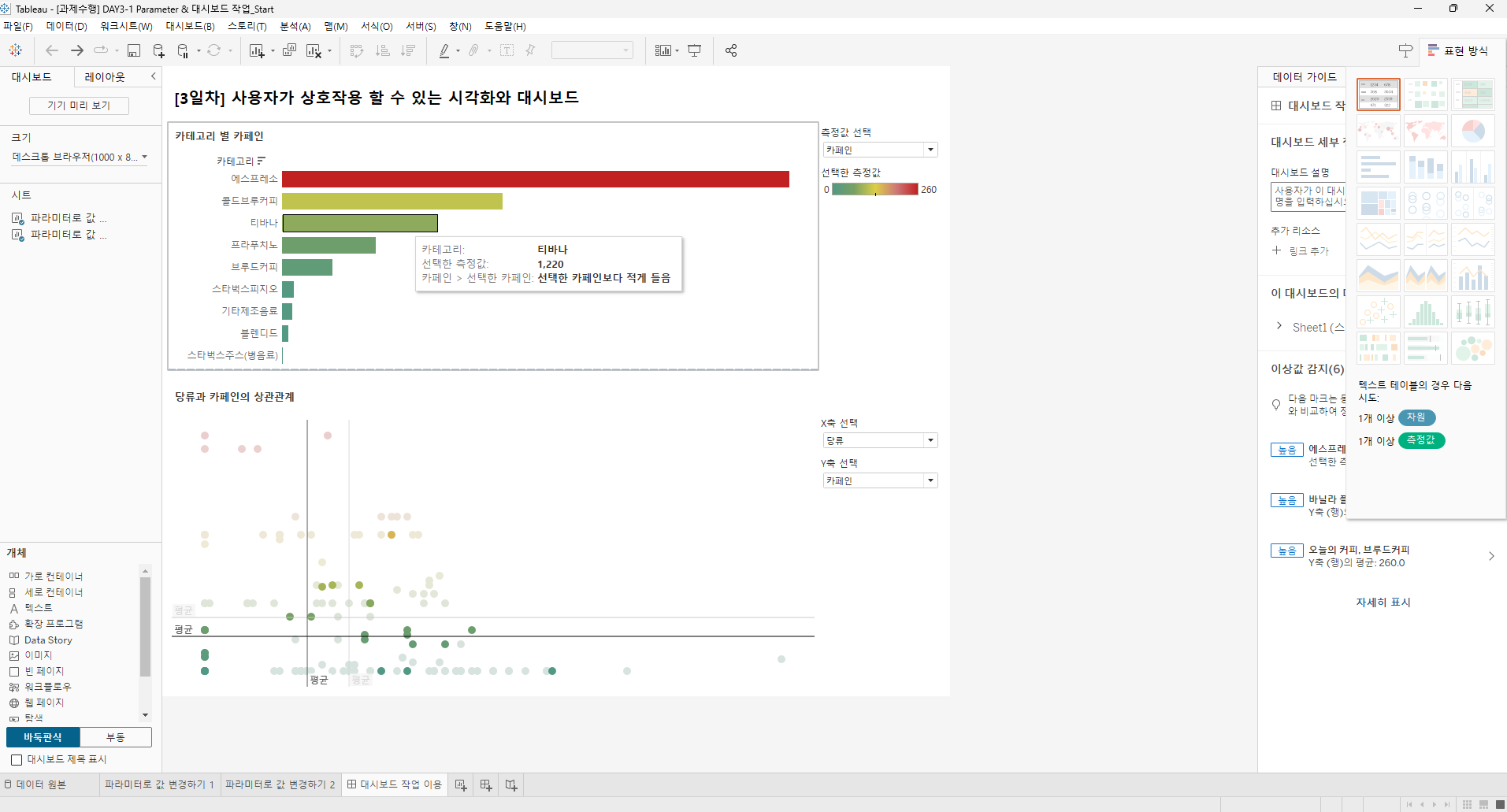Image resolution: width=1507 pixels, height=812 pixels.
Task: Pick the pie chart type in Show Me
Action: click(x=1473, y=131)
